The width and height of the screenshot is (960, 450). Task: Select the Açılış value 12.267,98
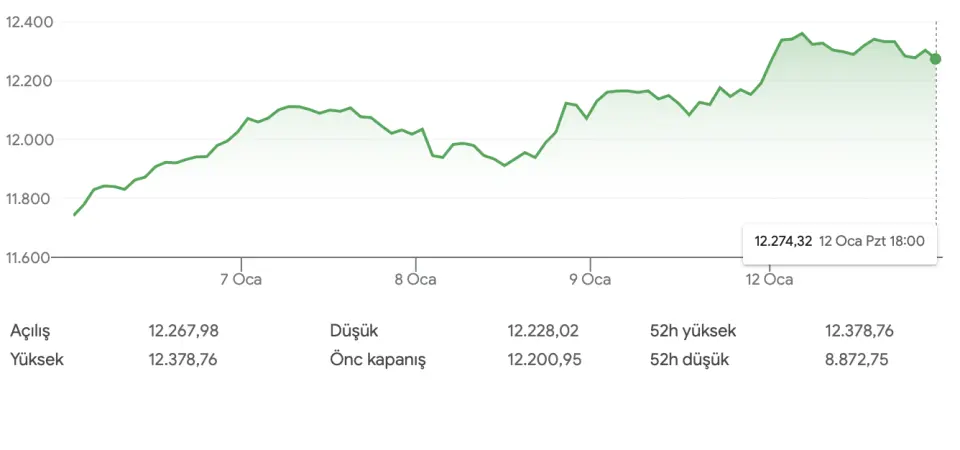(183, 331)
